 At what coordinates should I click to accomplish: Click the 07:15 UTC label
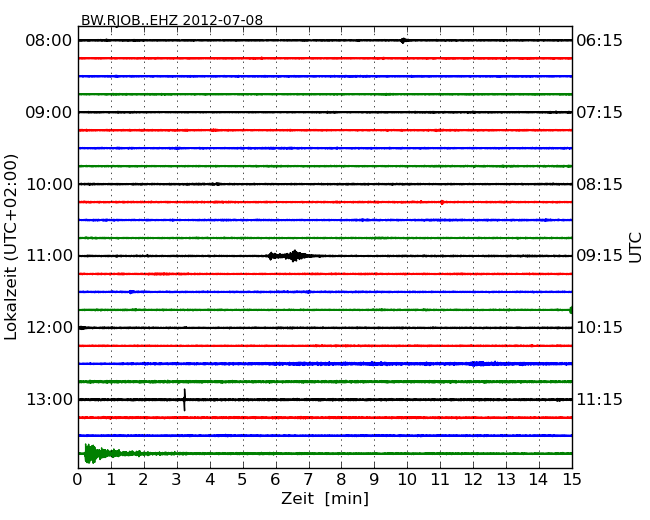coord(599,112)
